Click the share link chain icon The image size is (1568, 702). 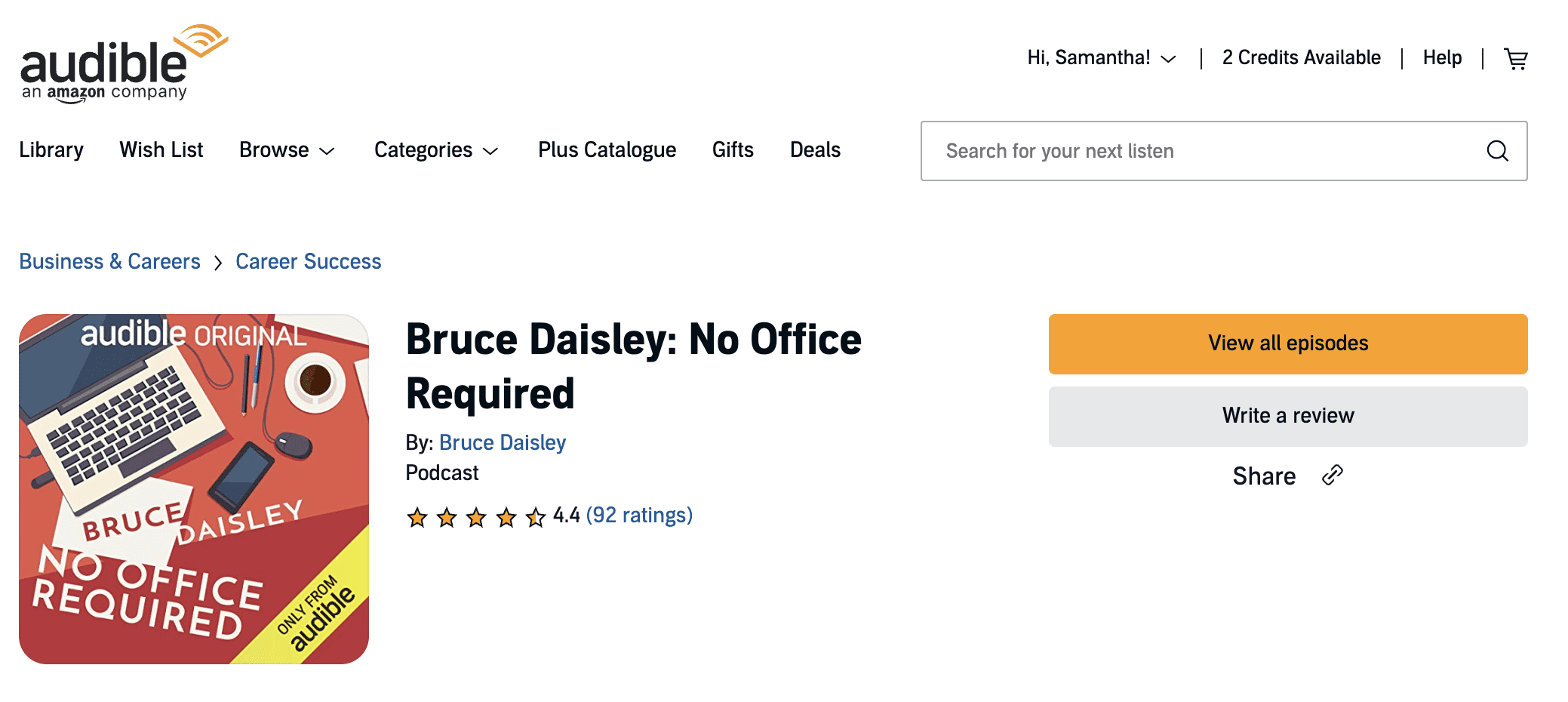(x=1333, y=476)
